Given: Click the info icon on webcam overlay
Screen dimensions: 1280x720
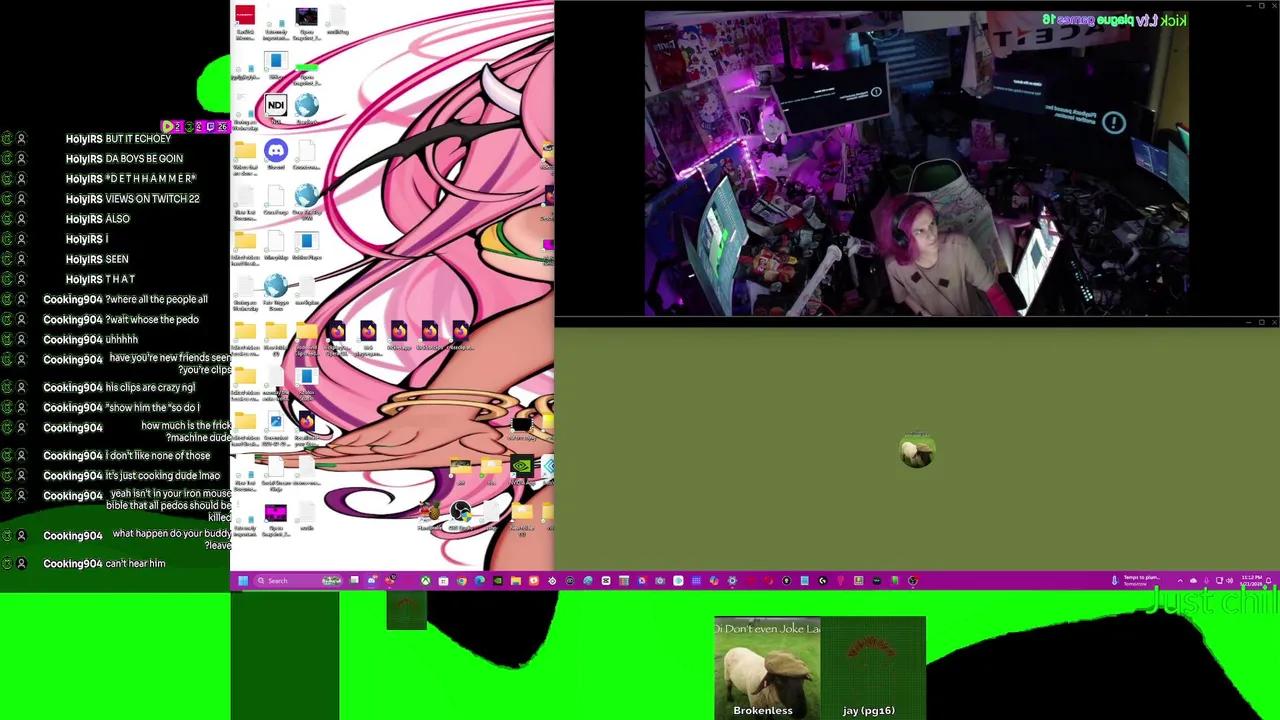Looking at the screenshot, I should pyautogui.click(x=1114, y=123).
